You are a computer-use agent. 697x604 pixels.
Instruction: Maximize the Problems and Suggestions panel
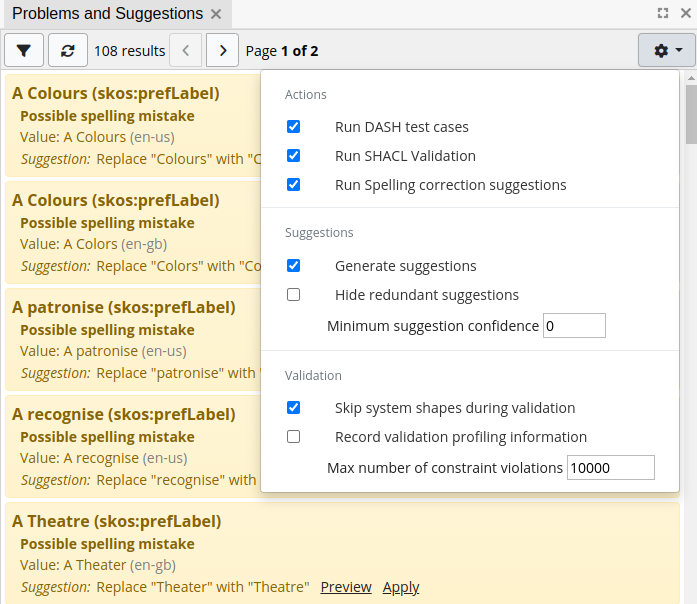coord(663,14)
